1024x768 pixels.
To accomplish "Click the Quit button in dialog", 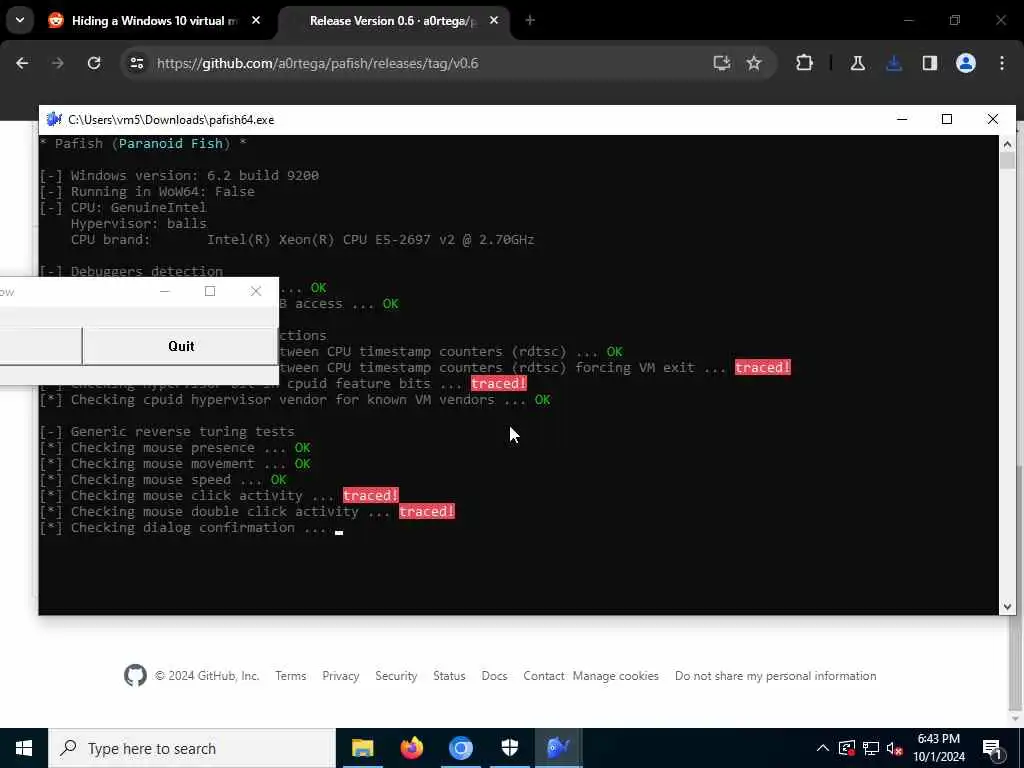I will point(181,346).
